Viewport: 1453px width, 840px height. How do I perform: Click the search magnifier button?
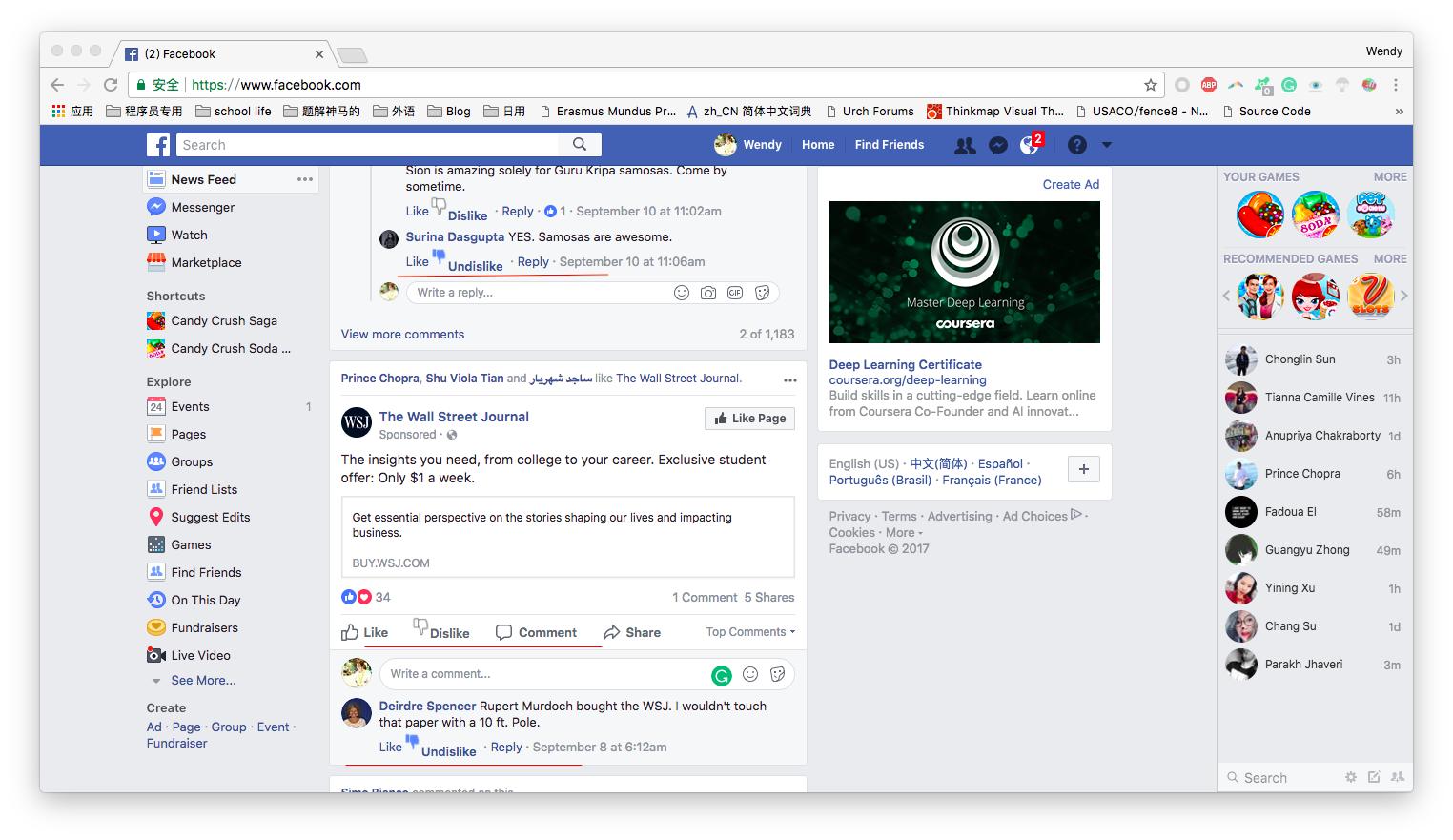click(580, 145)
